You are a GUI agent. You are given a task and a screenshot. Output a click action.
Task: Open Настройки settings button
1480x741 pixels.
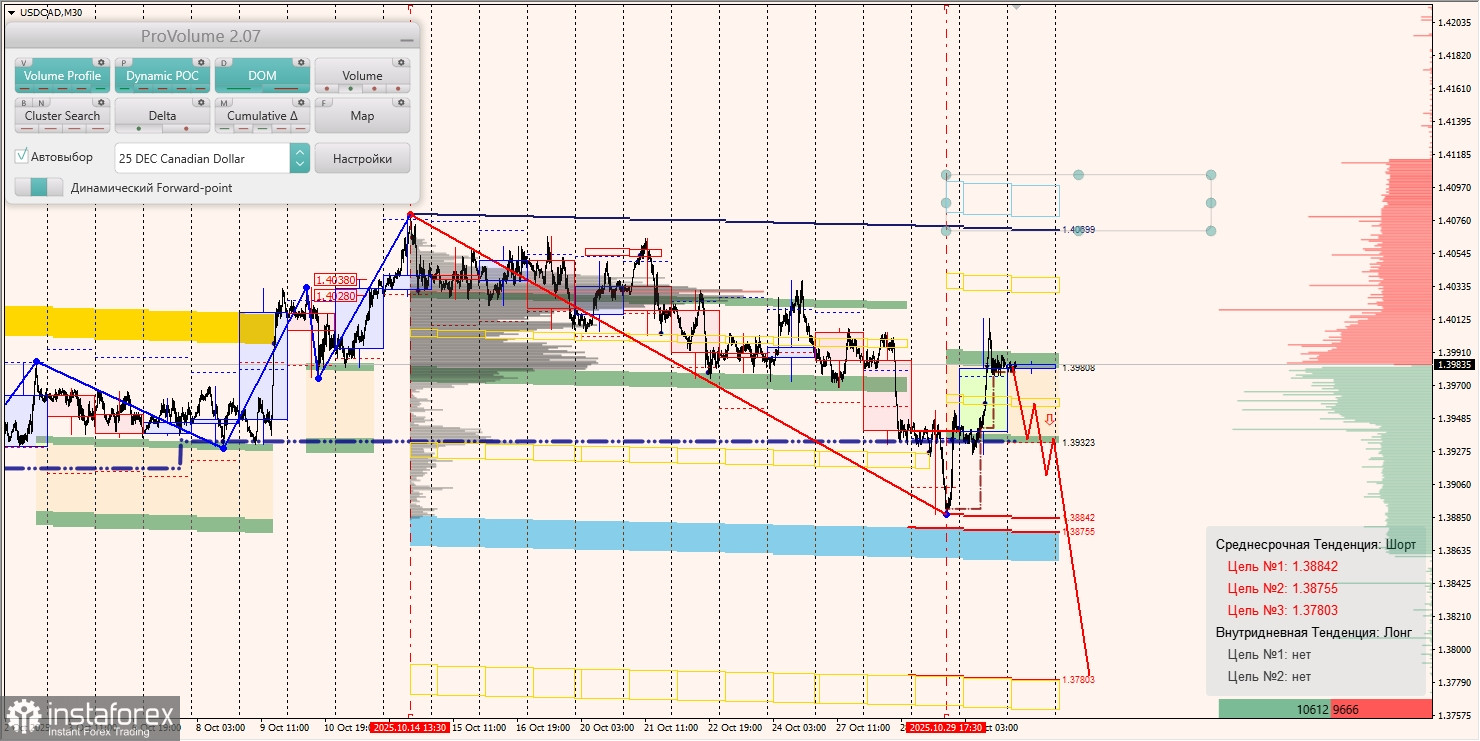[362, 158]
